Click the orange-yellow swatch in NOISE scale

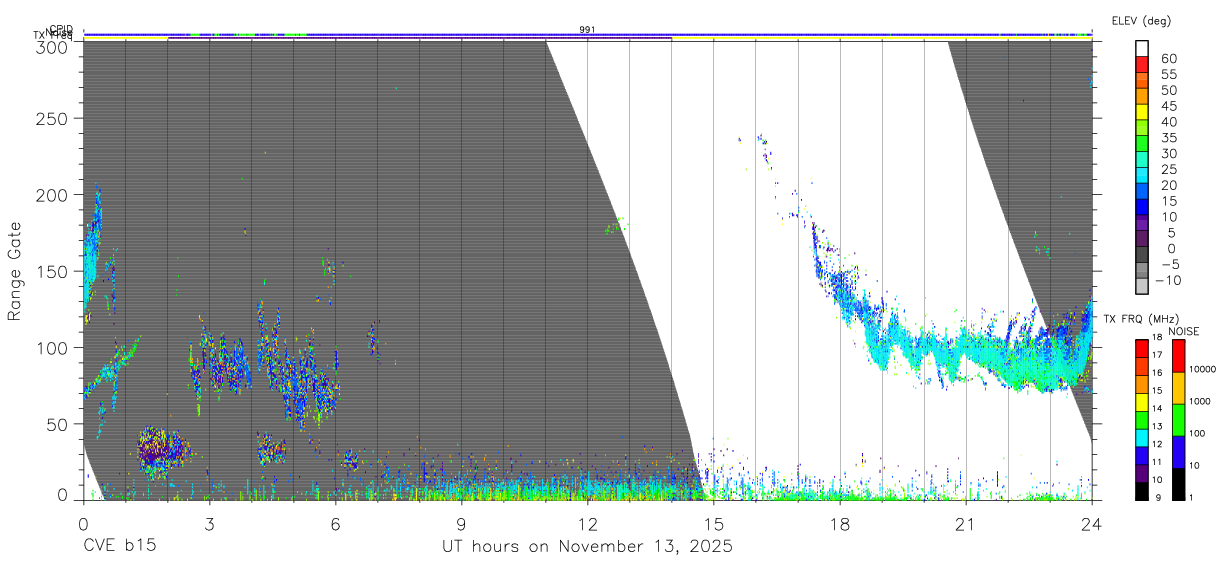click(1180, 388)
